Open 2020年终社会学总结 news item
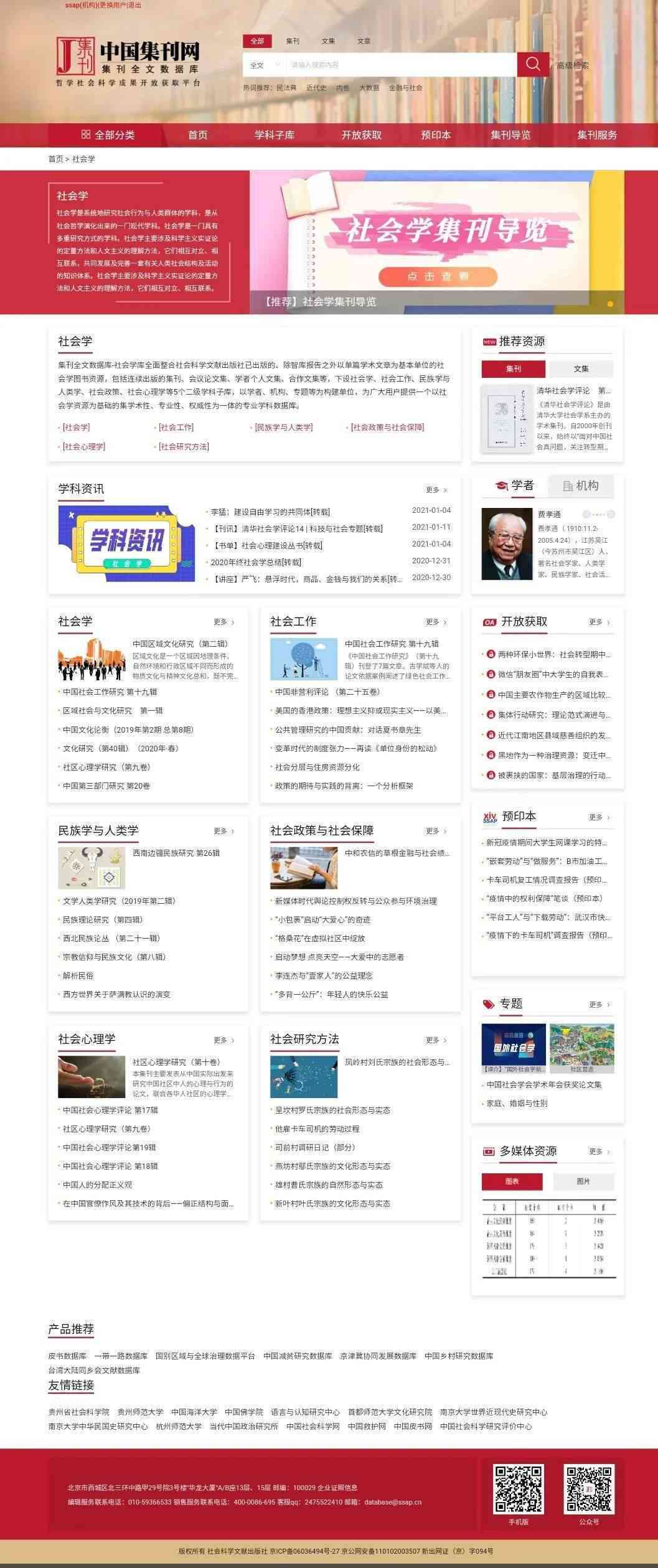This screenshot has width=658, height=1568. 256,562
